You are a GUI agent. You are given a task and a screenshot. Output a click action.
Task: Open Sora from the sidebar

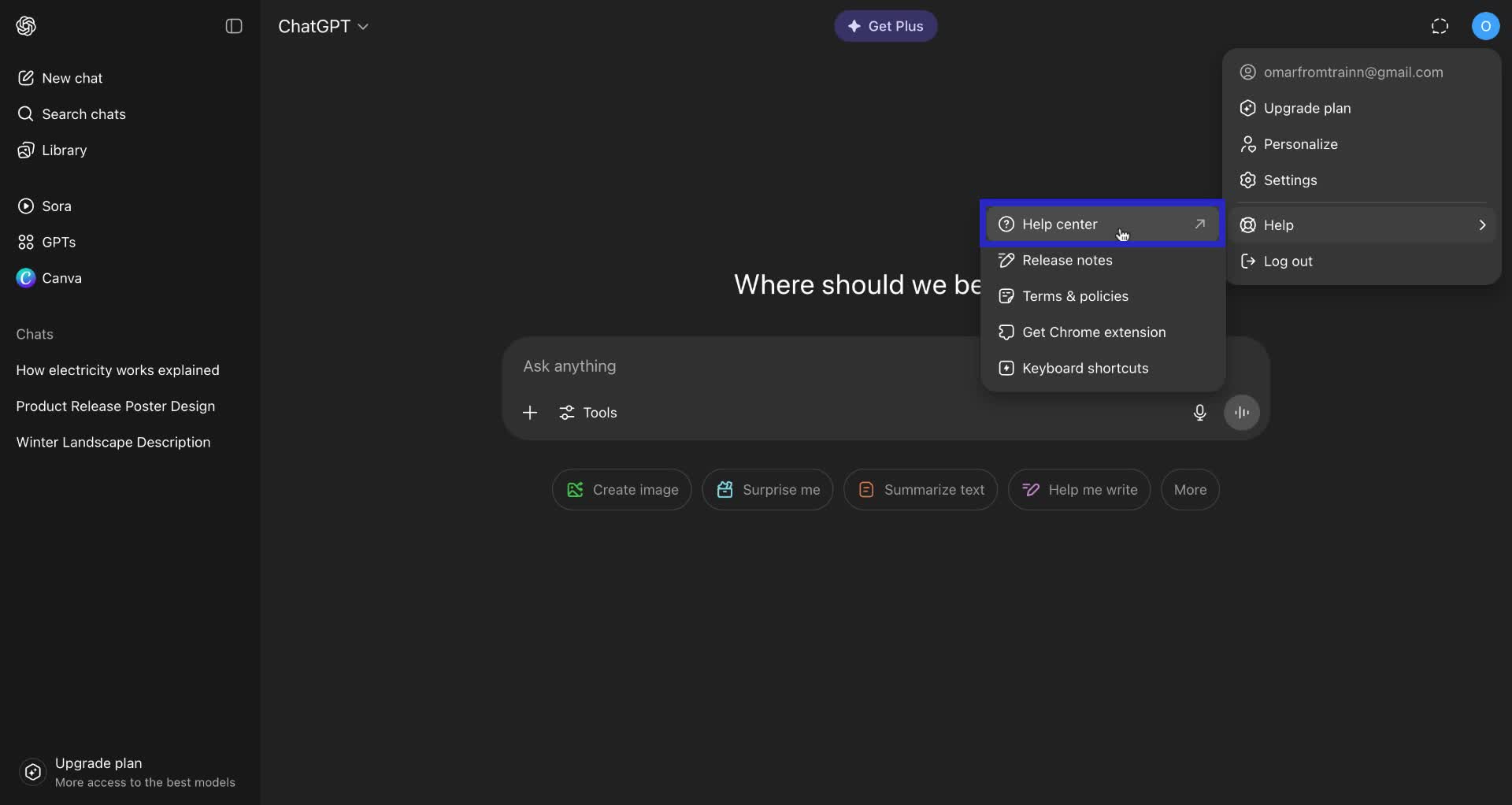click(x=56, y=206)
